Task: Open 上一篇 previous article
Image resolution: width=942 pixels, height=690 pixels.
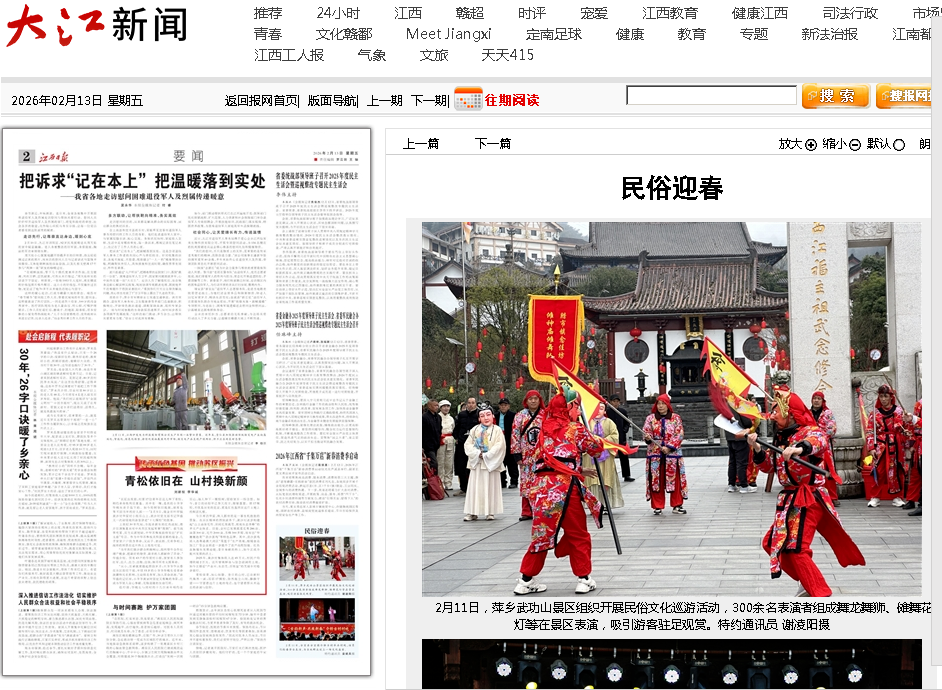Action: point(420,144)
